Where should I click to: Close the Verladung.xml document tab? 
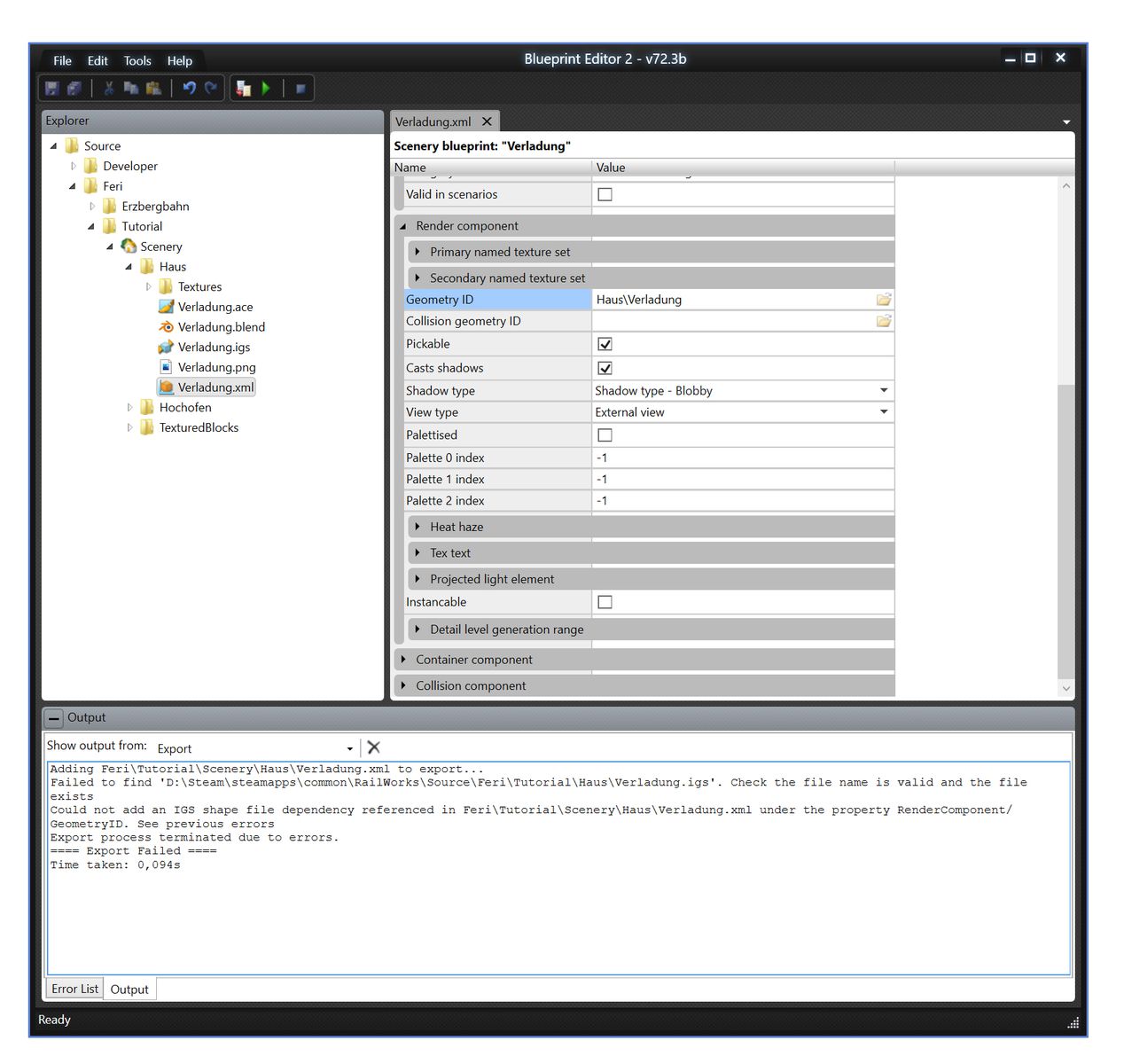pos(487,121)
